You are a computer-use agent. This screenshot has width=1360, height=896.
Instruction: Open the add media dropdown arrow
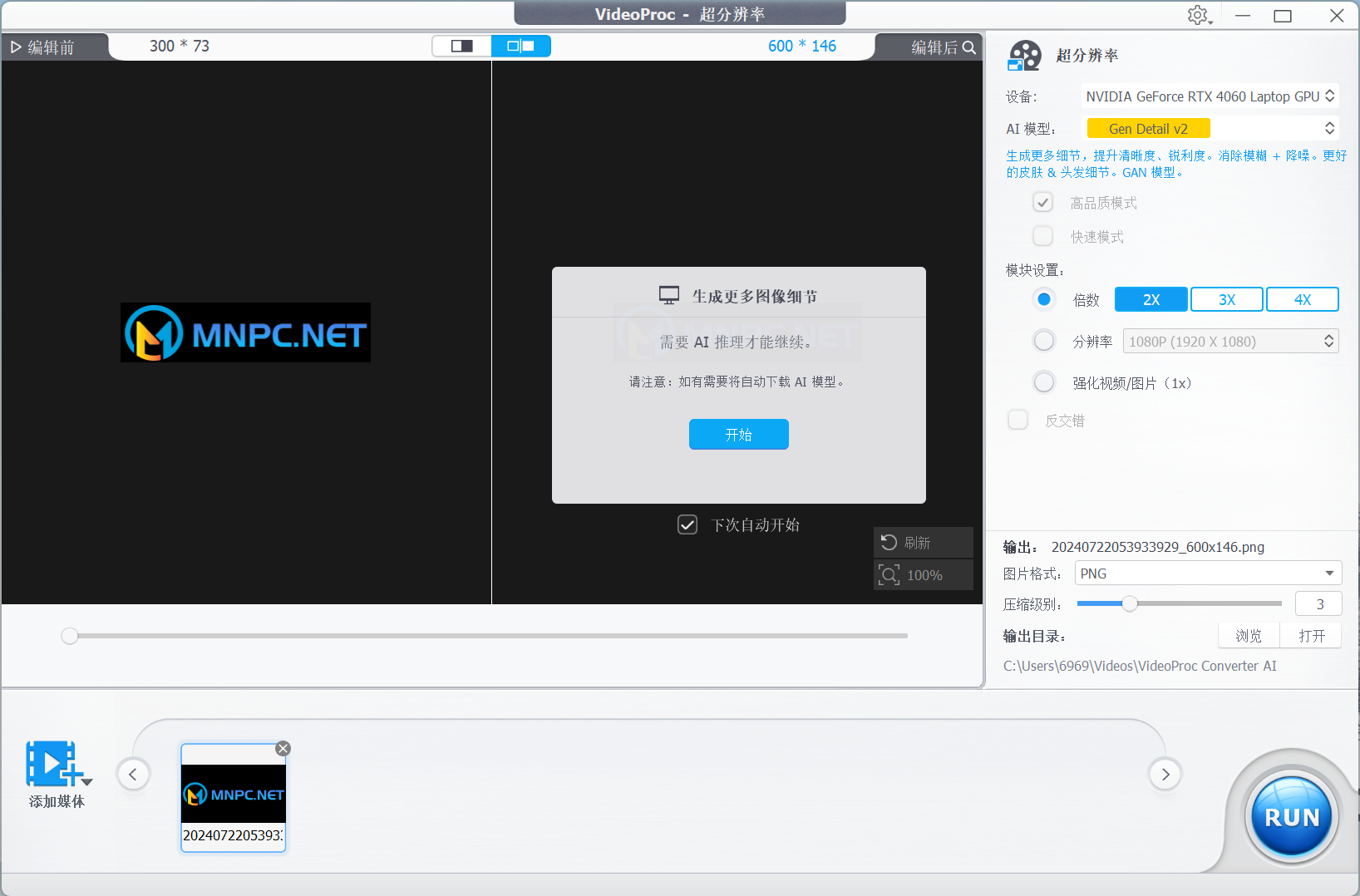[87, 782]
